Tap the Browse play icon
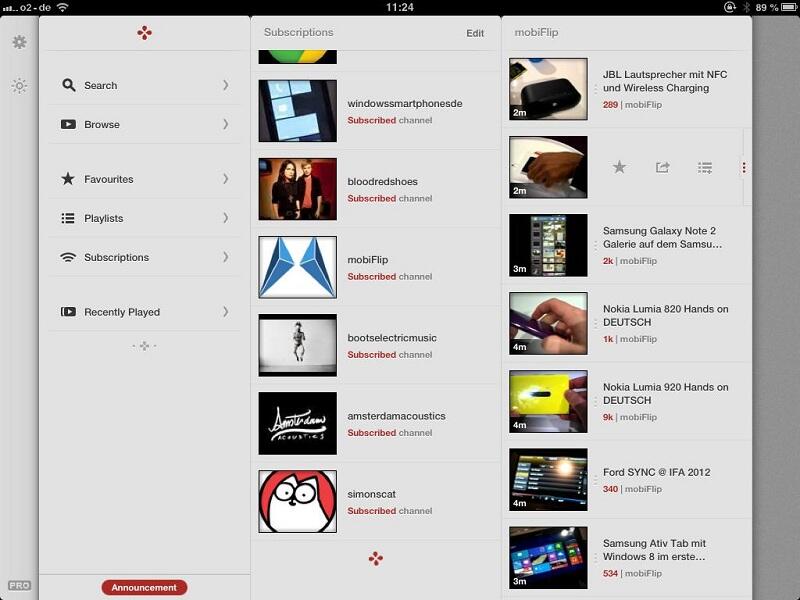 [68, 124]
